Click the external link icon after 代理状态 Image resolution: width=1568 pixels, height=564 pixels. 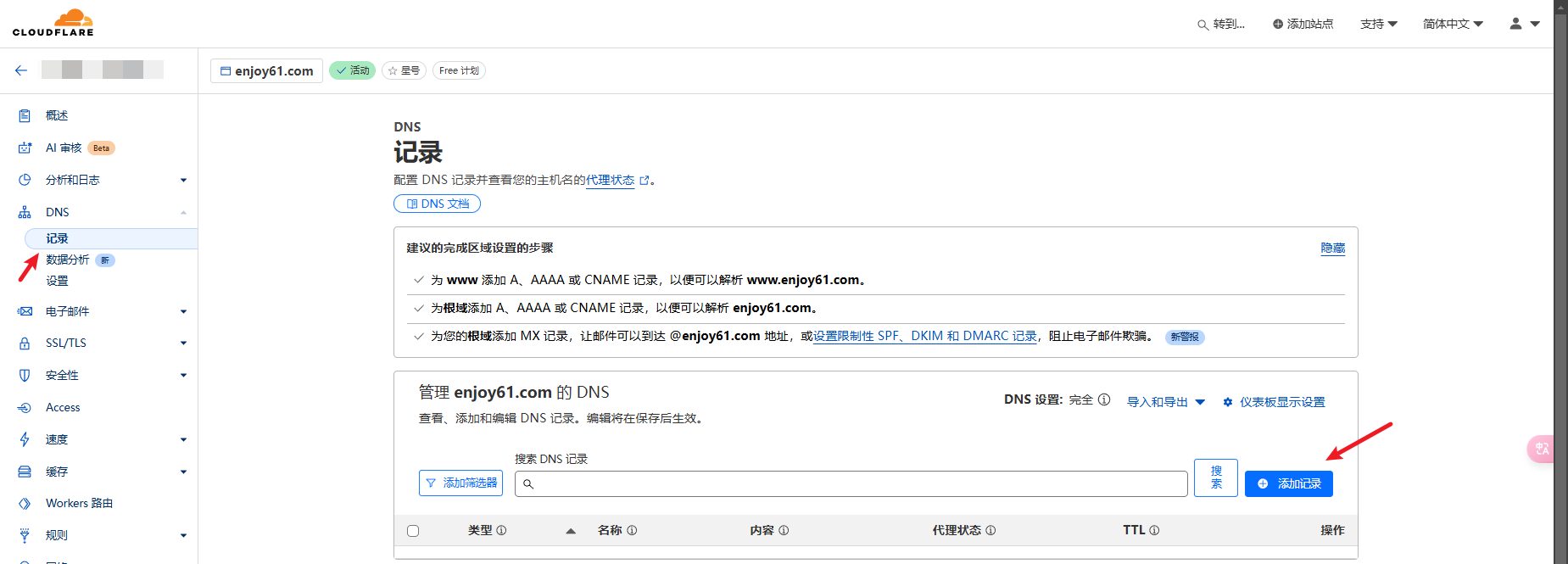(644, 180)
